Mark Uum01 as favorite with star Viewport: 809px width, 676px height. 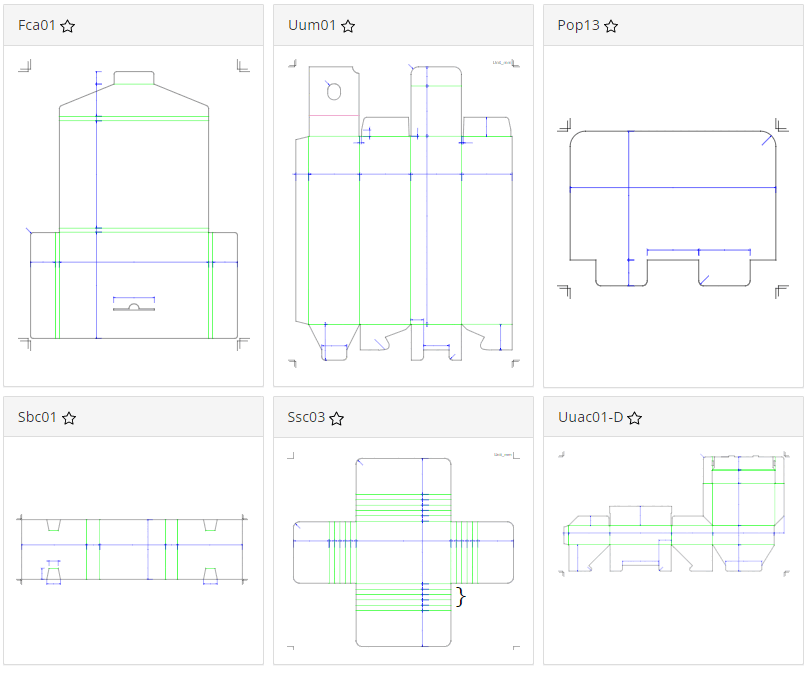348,26
